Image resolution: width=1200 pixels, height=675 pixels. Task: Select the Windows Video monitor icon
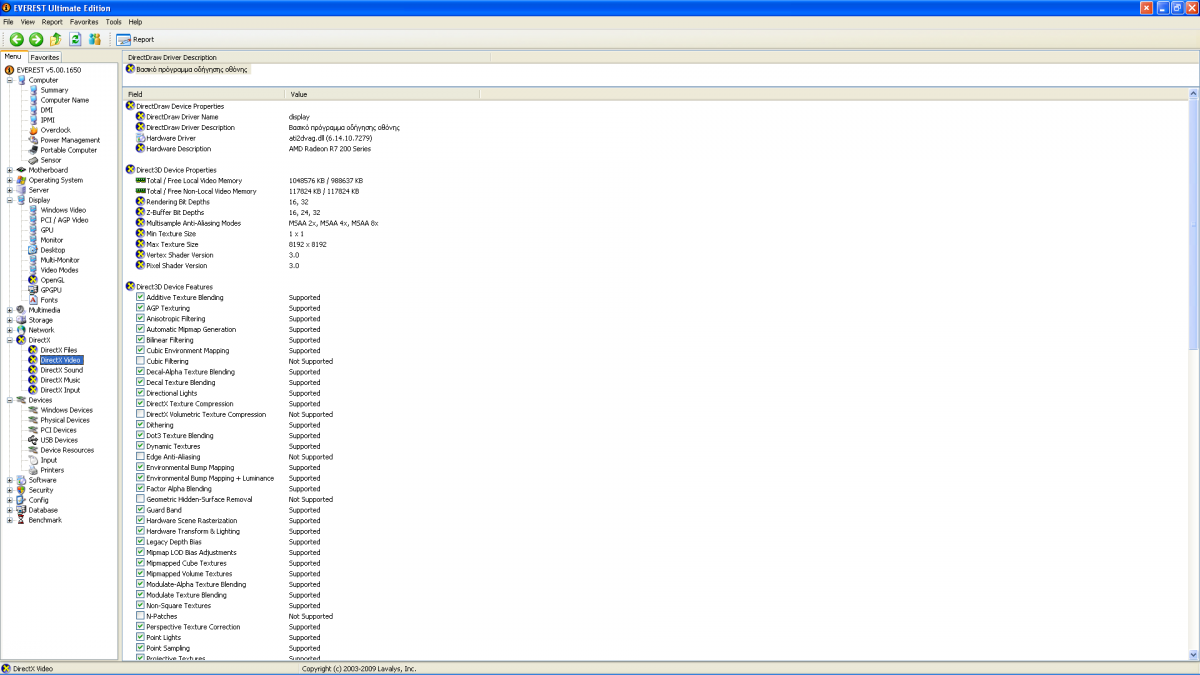33,210
